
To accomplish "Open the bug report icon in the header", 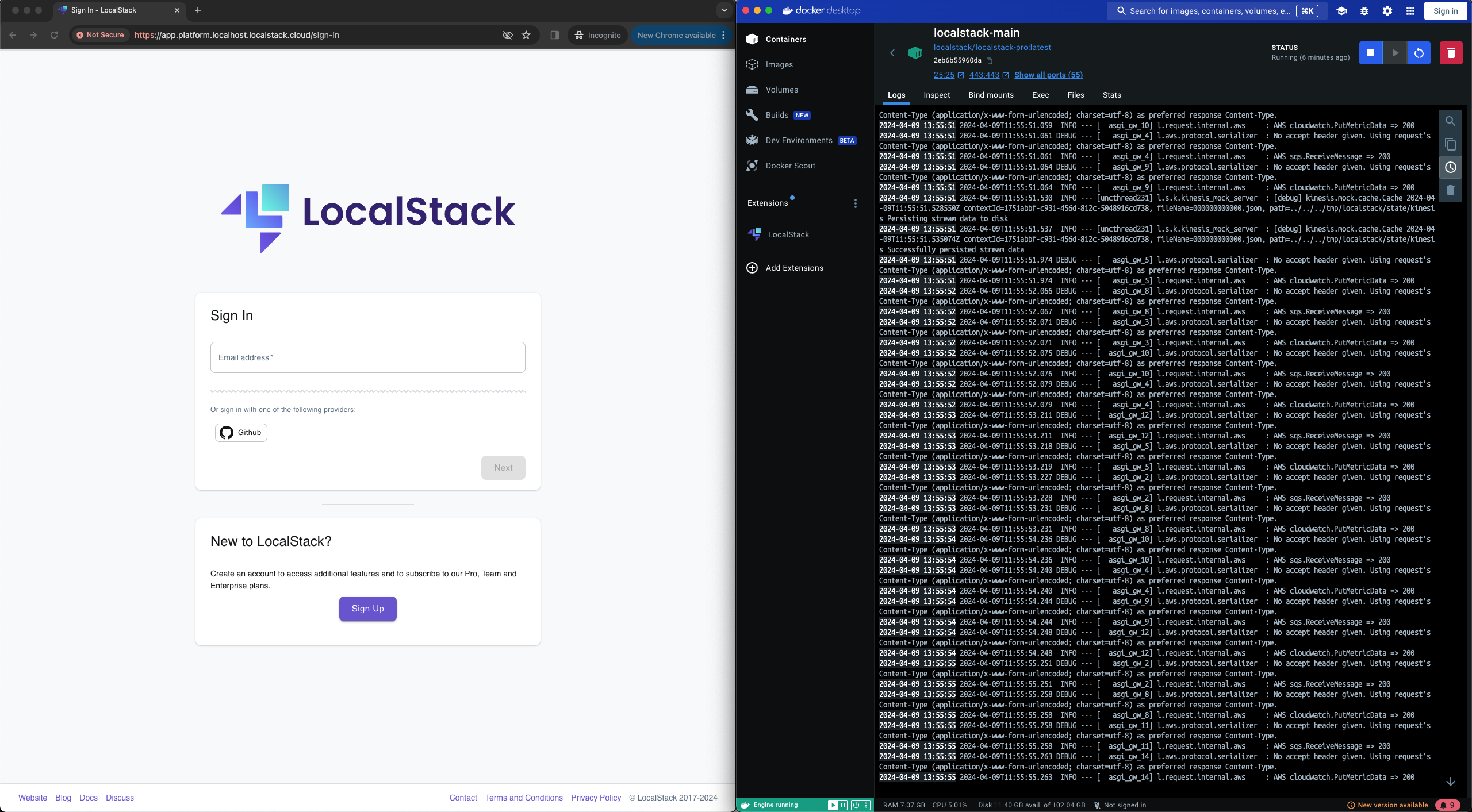I will coord(1364,10).
